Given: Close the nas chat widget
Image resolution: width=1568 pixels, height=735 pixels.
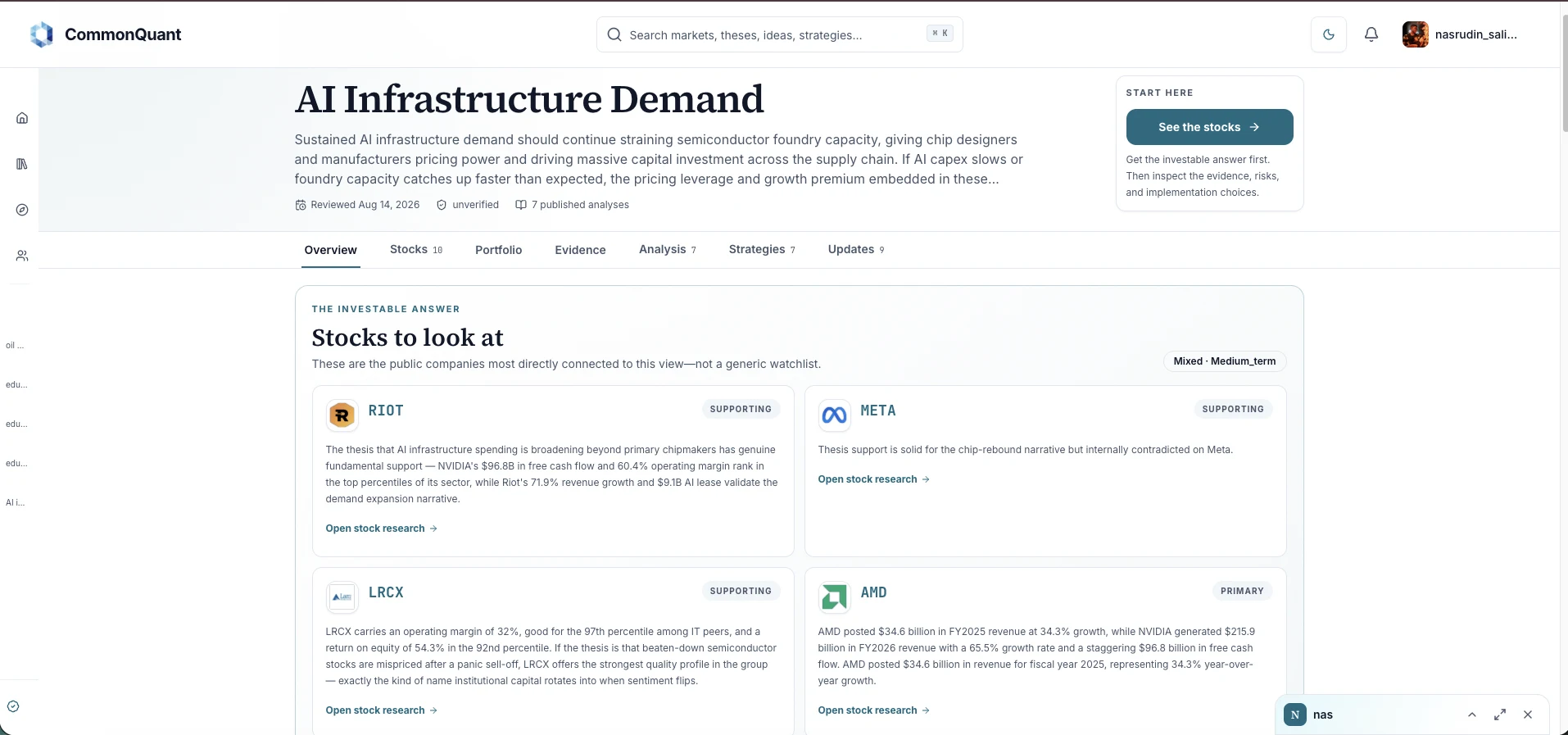Looking at the screenshot, I should coord(1528,715).
